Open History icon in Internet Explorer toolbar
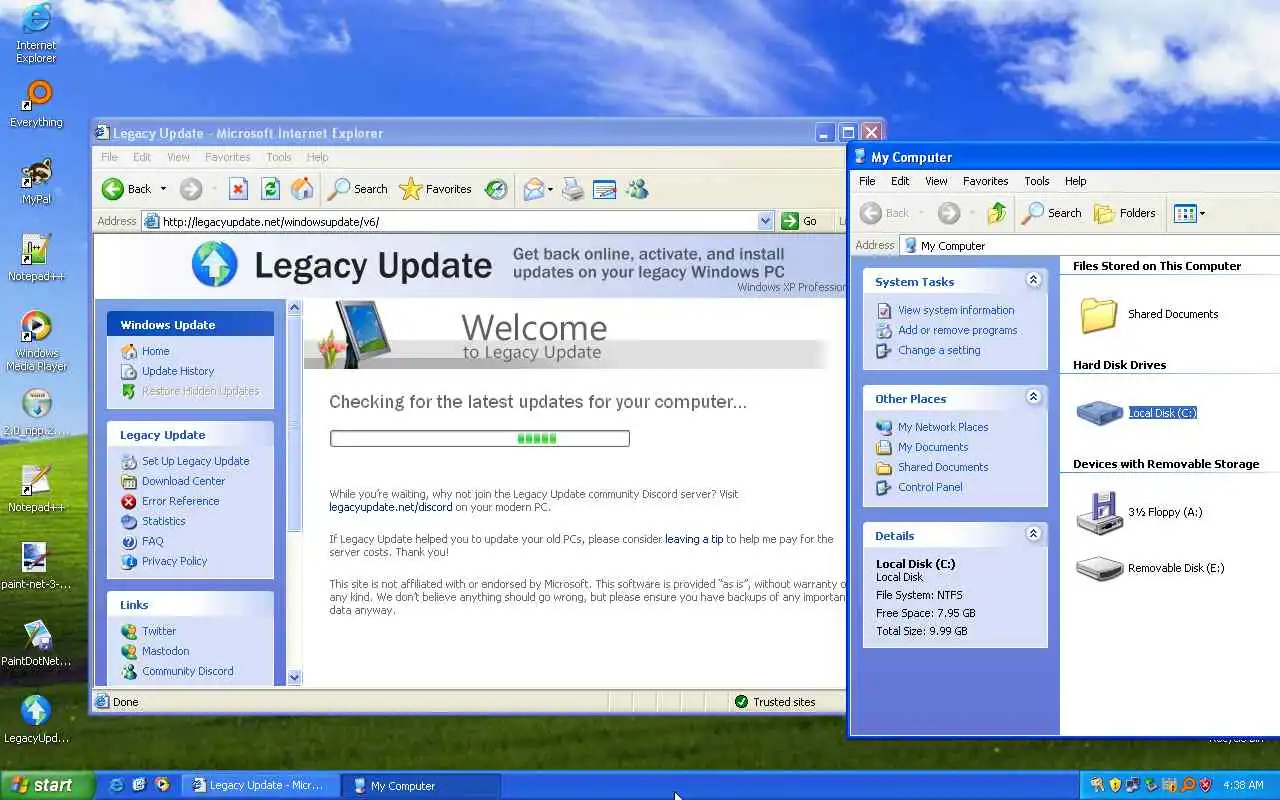 click(x=496, y=189)
